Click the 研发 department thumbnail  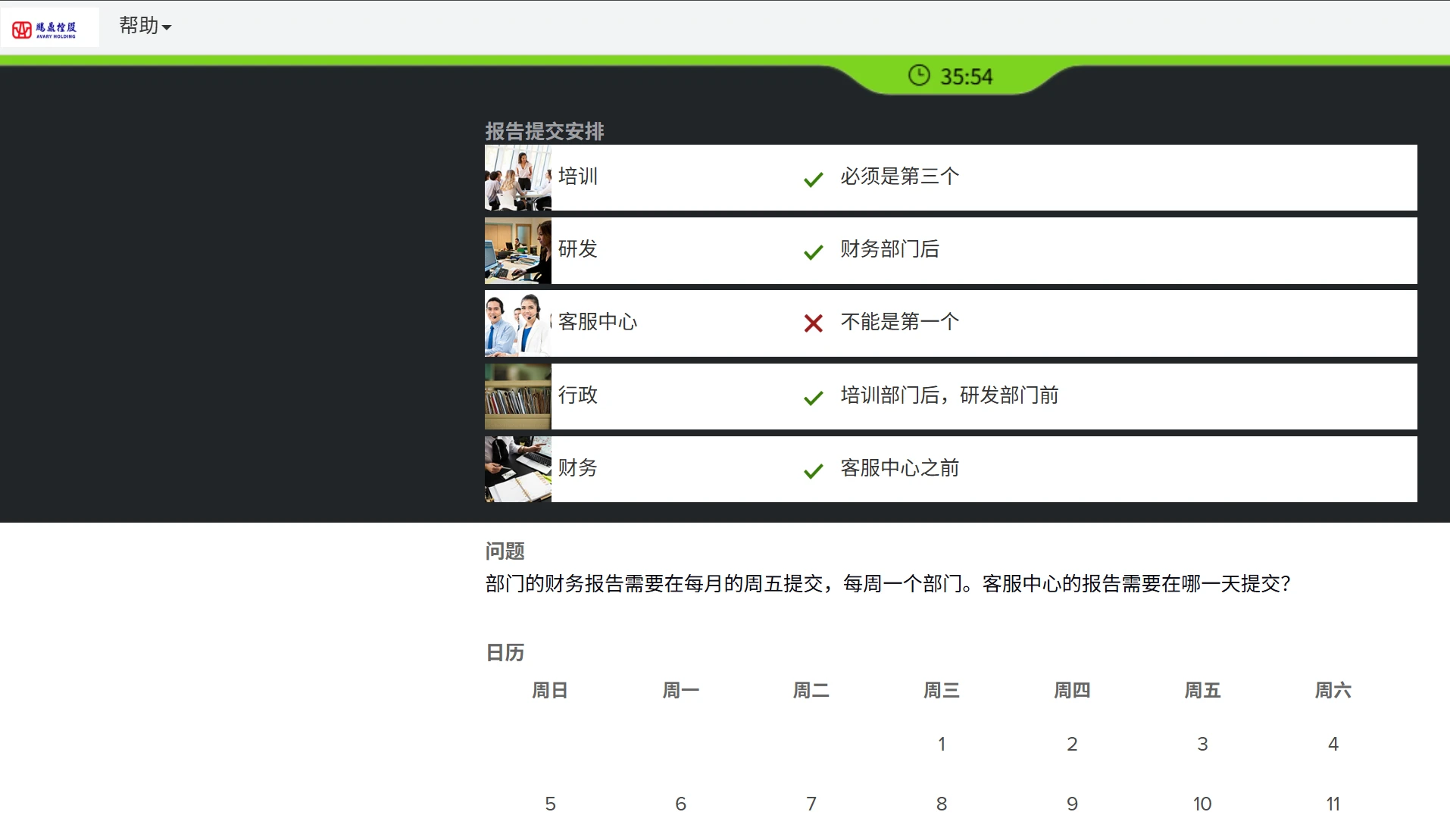[518, 251]
